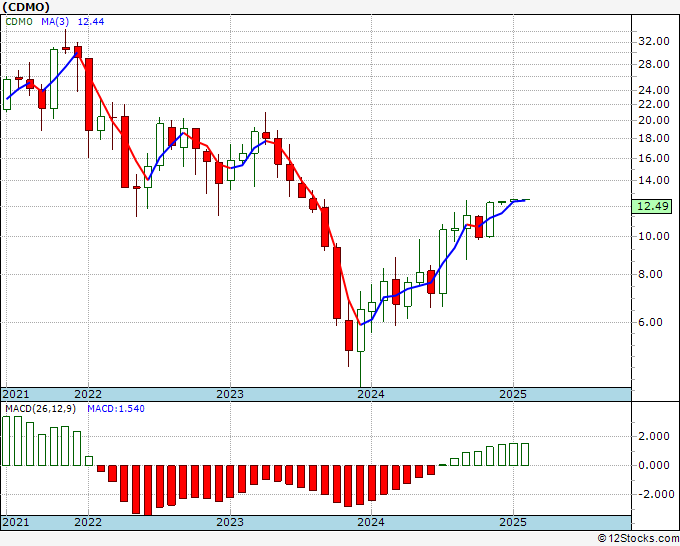Click the 10.00 price axis label
Viewport: 680px width, 546px height.
click(654, 236)
